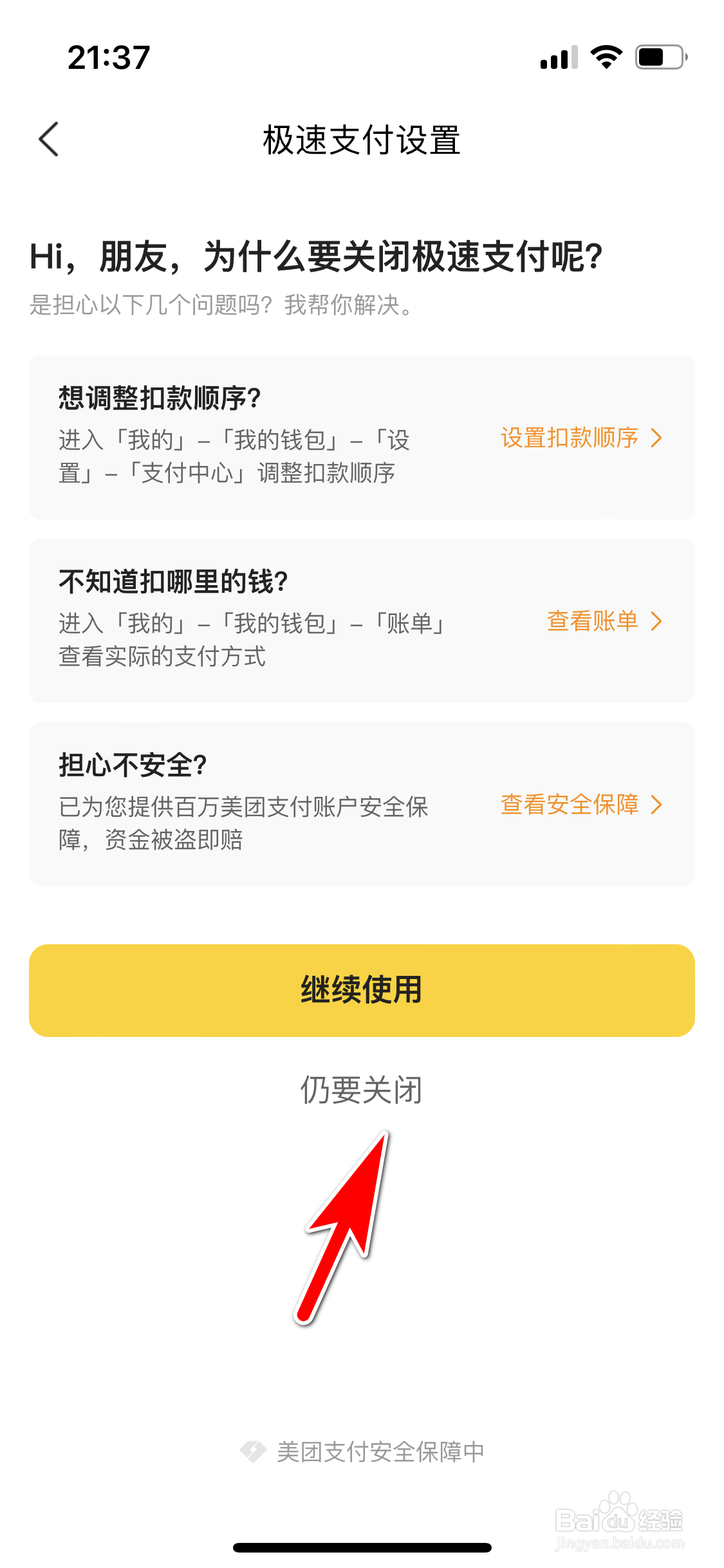Open the 设置扣款顺序 link
Screen dimensions: 724x1568
(x=569, y=438)
